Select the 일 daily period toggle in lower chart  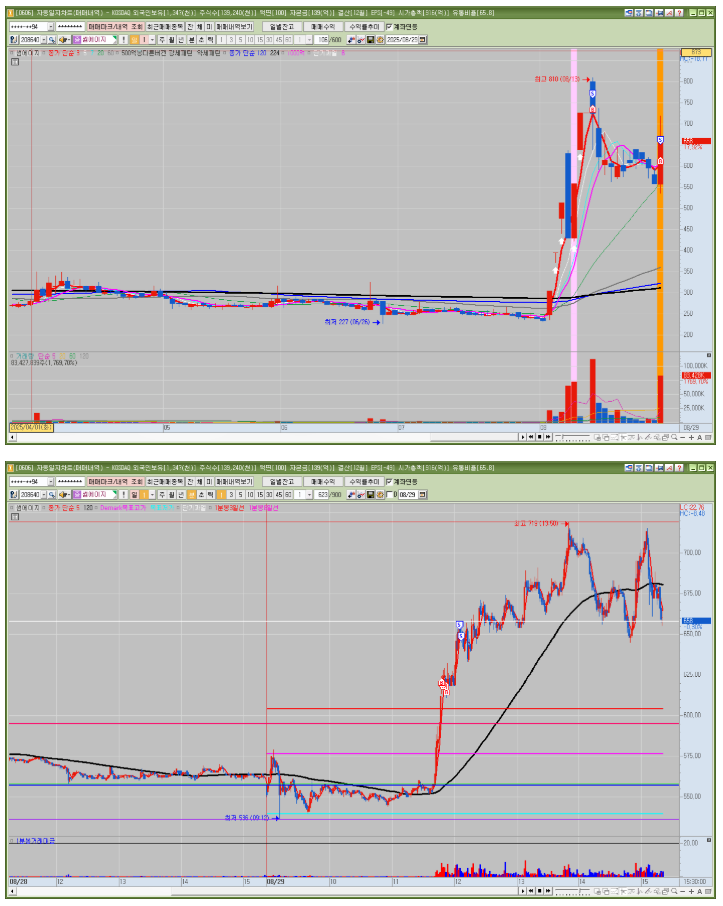click(x=134, y=495)
